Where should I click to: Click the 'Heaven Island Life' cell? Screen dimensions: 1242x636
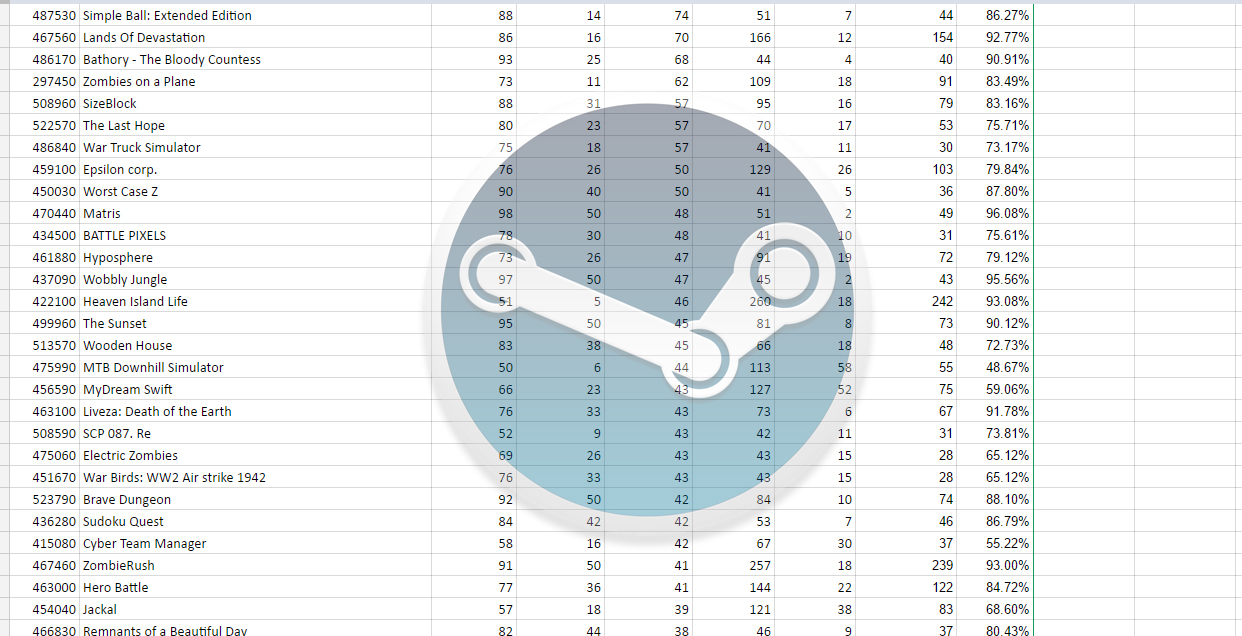click(256, 302)
